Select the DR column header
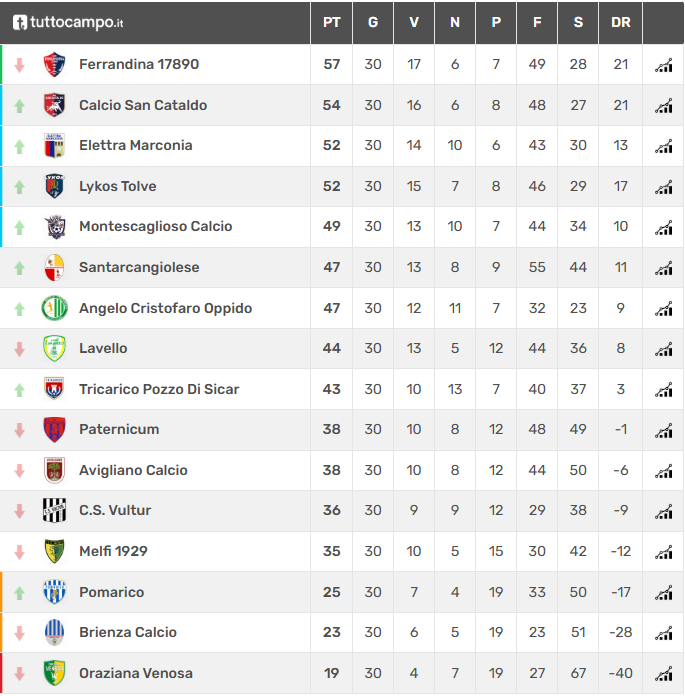Image resolution: width=685 pixels, height=696 pixels. pyautogui.click(x=621, y=22)
